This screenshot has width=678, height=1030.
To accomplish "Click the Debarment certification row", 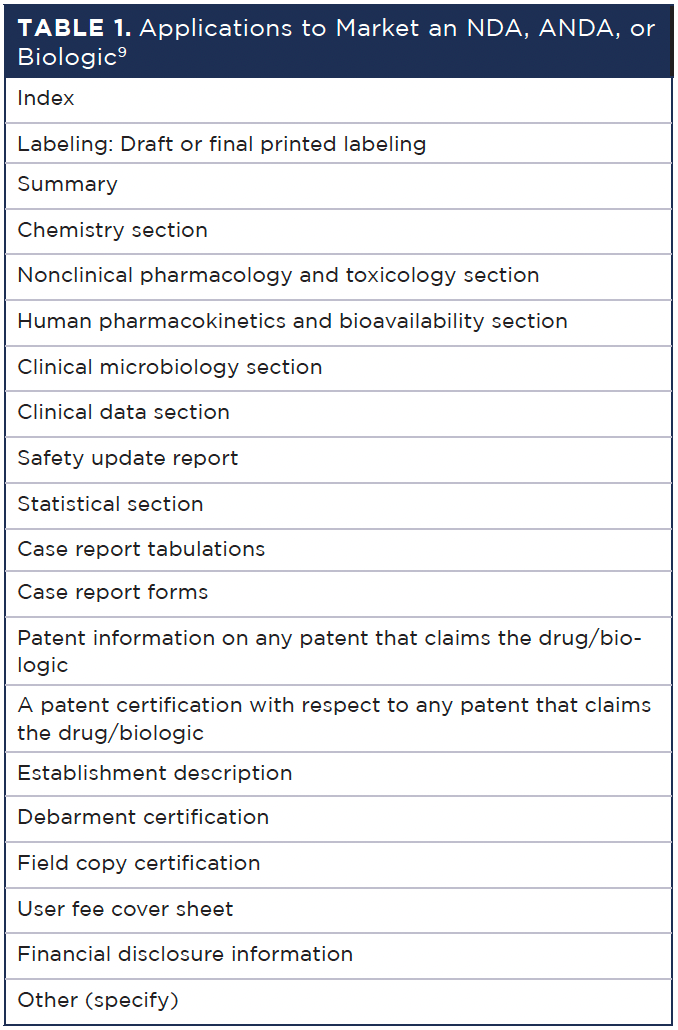I will (338, 819).
